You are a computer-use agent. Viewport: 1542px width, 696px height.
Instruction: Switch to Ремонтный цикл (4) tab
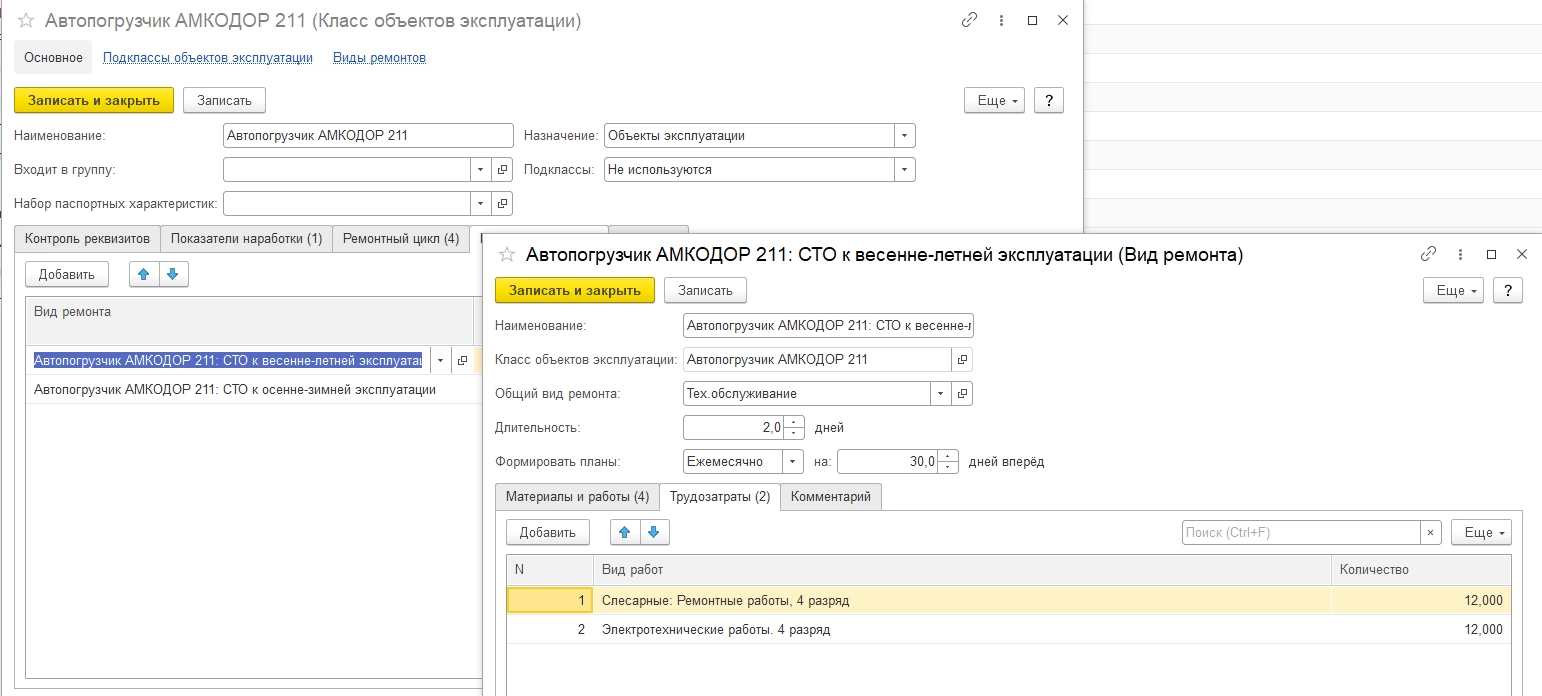(400, 239)
